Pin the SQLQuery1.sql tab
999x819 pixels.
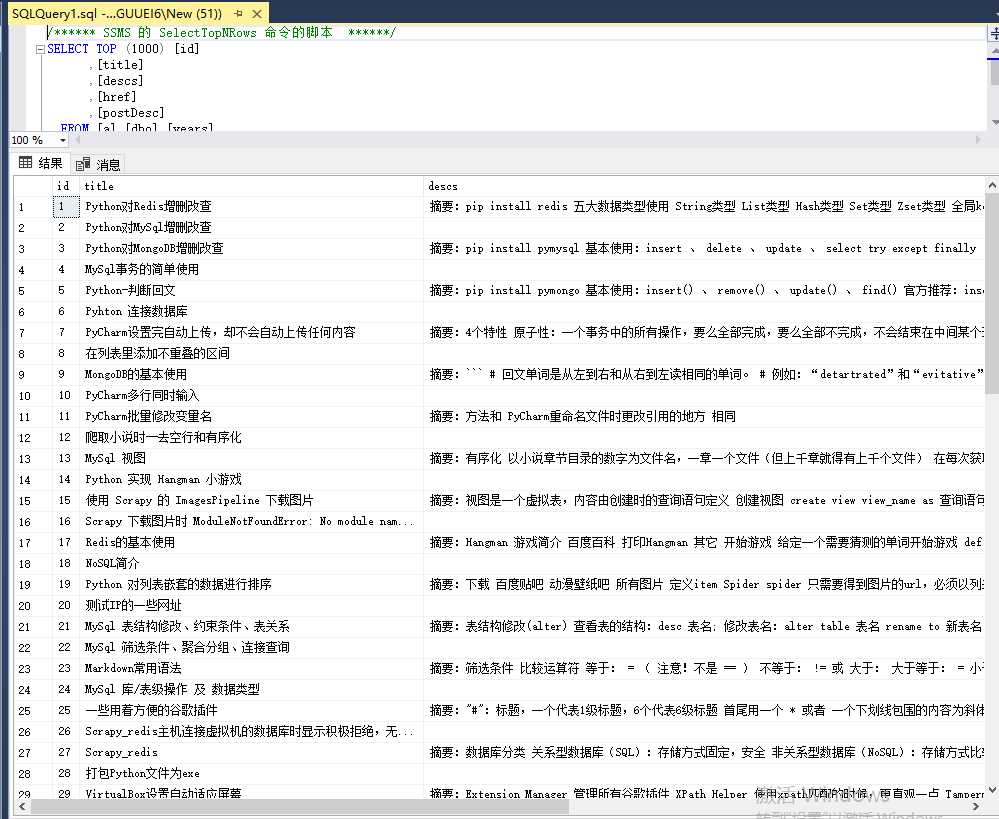[239, 13]
